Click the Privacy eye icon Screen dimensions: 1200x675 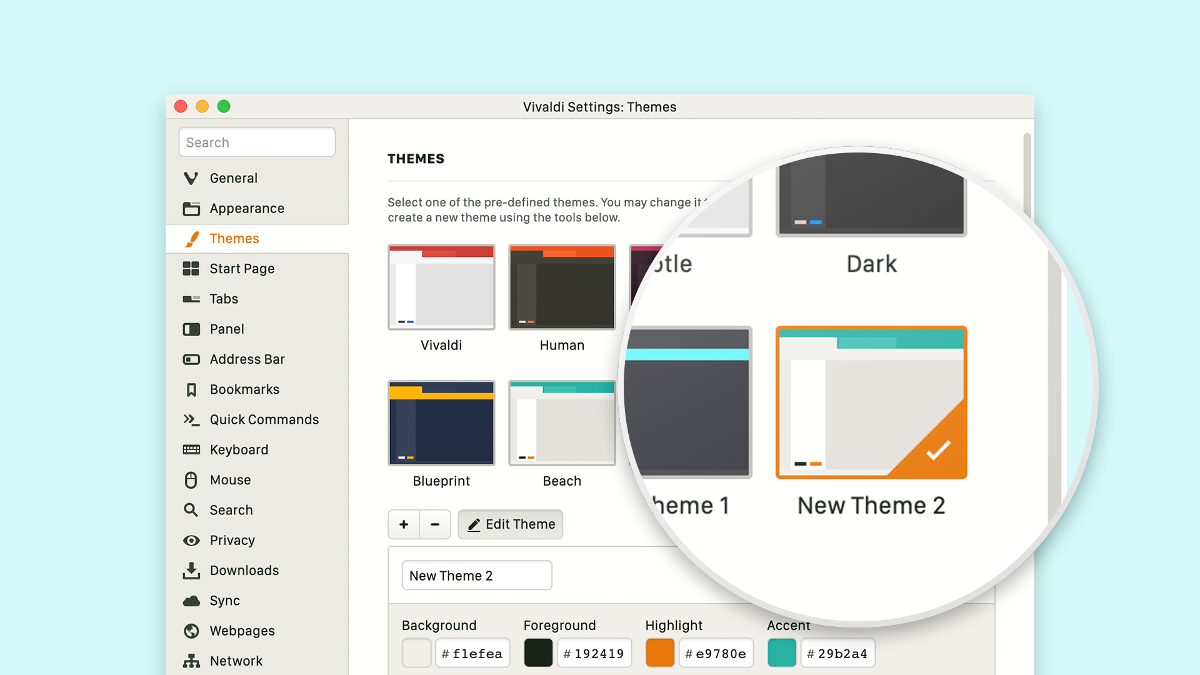coord(191,541)
